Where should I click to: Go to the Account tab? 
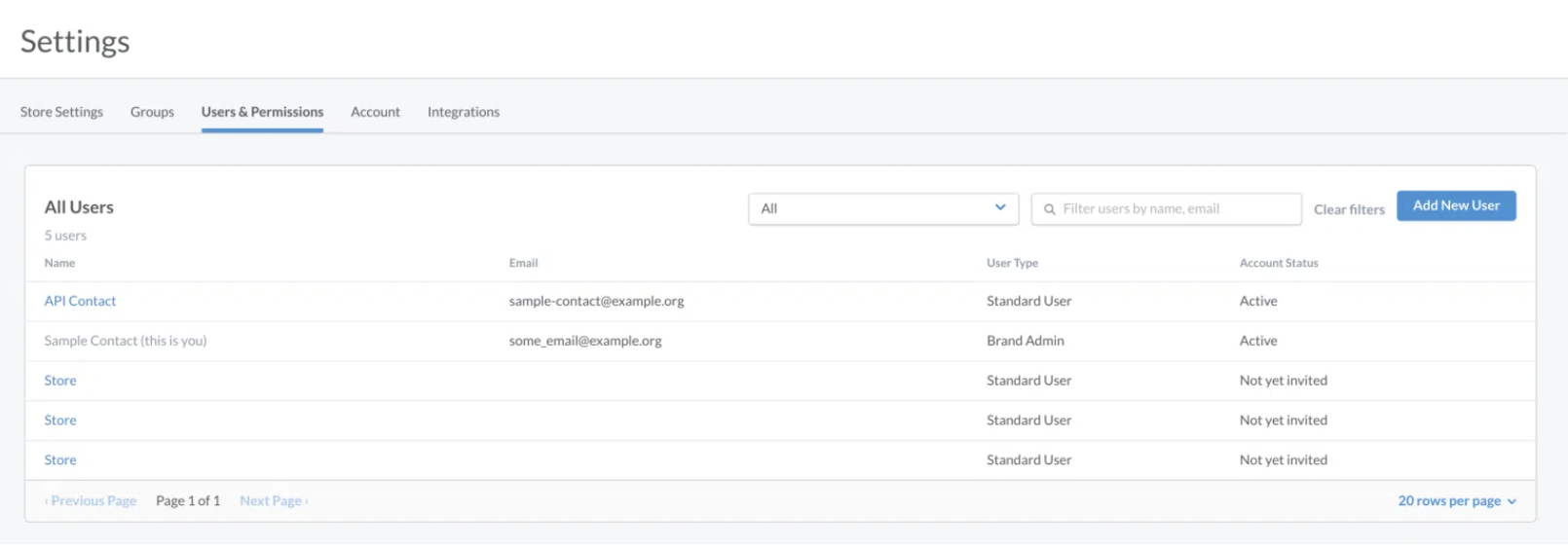375,112
